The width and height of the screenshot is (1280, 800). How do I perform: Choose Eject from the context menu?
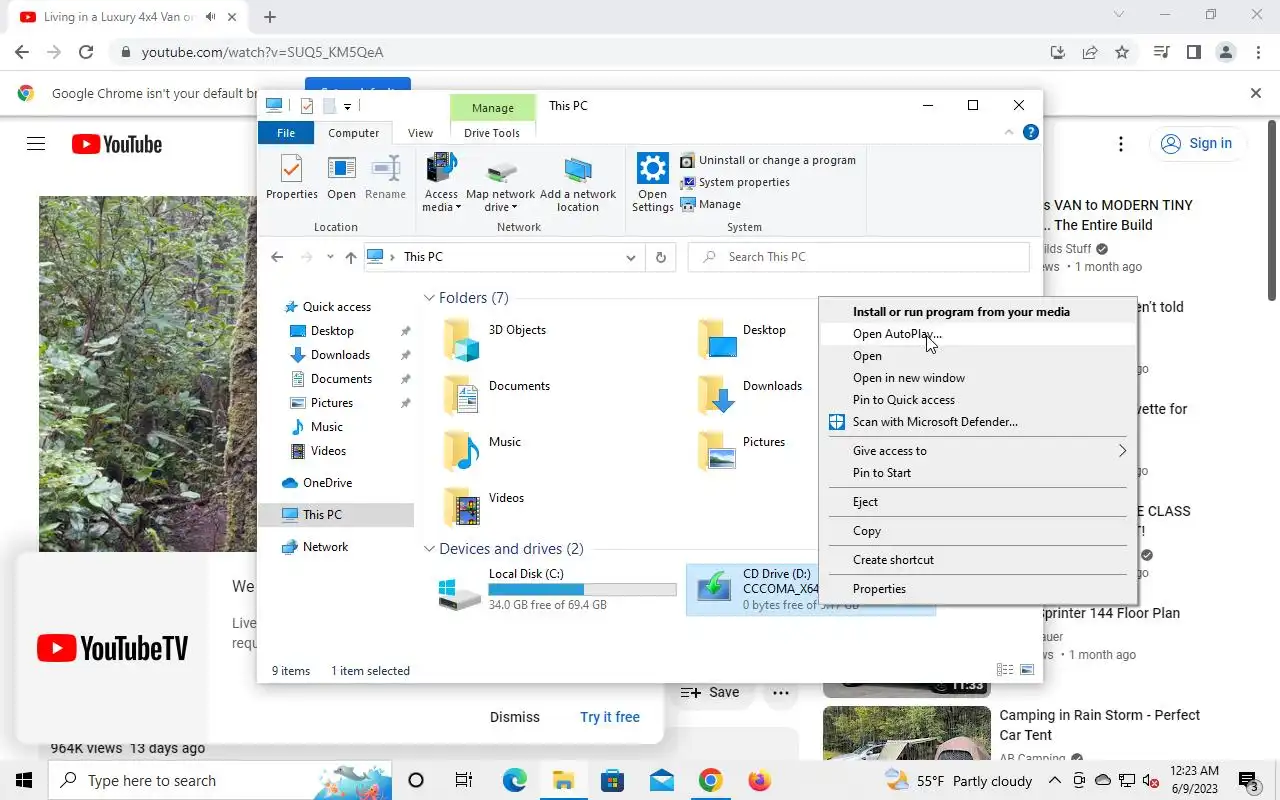977,502
